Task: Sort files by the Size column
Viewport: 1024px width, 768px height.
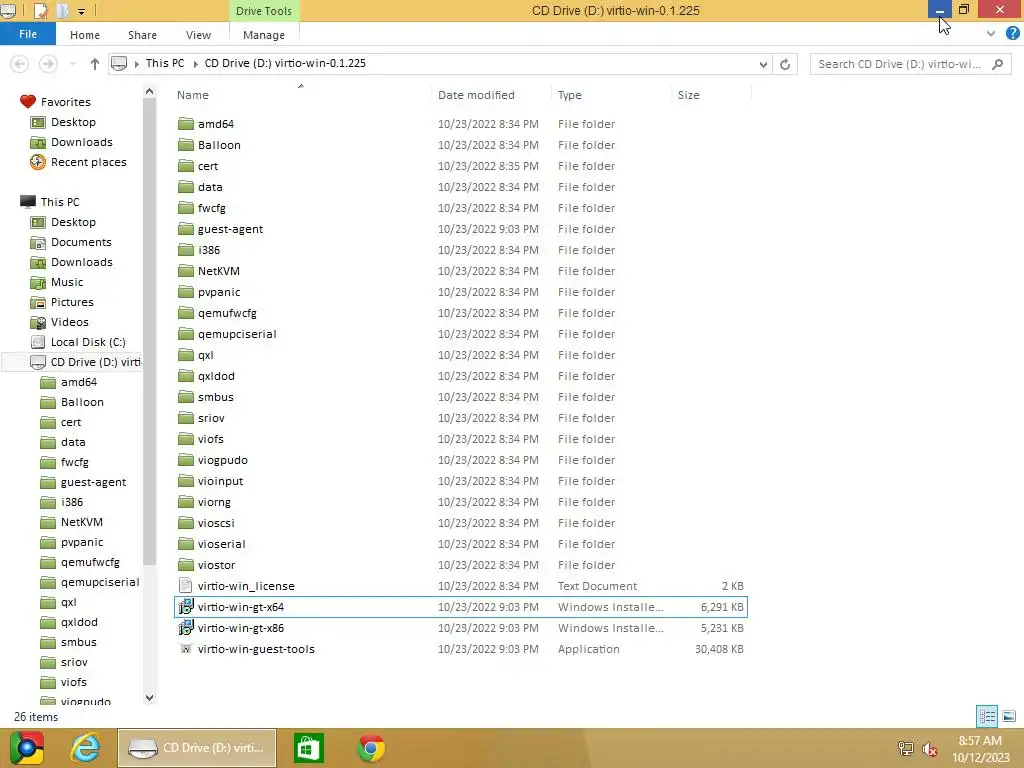Action: 688,95
